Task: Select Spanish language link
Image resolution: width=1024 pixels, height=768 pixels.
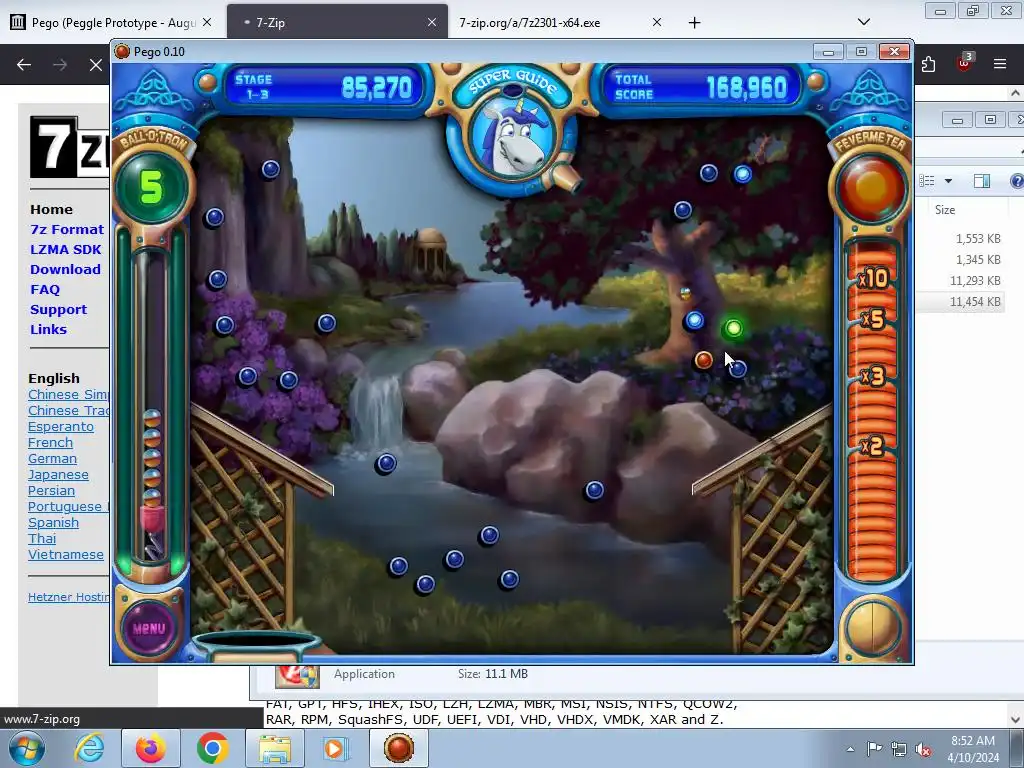Action: click(53, 523)
